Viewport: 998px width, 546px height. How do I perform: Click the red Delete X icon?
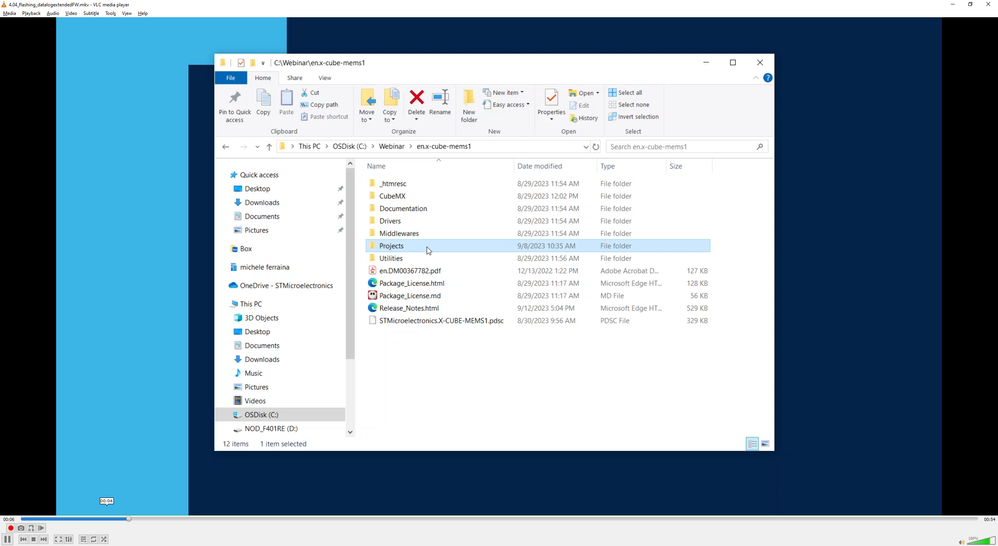tap(416, 97)
